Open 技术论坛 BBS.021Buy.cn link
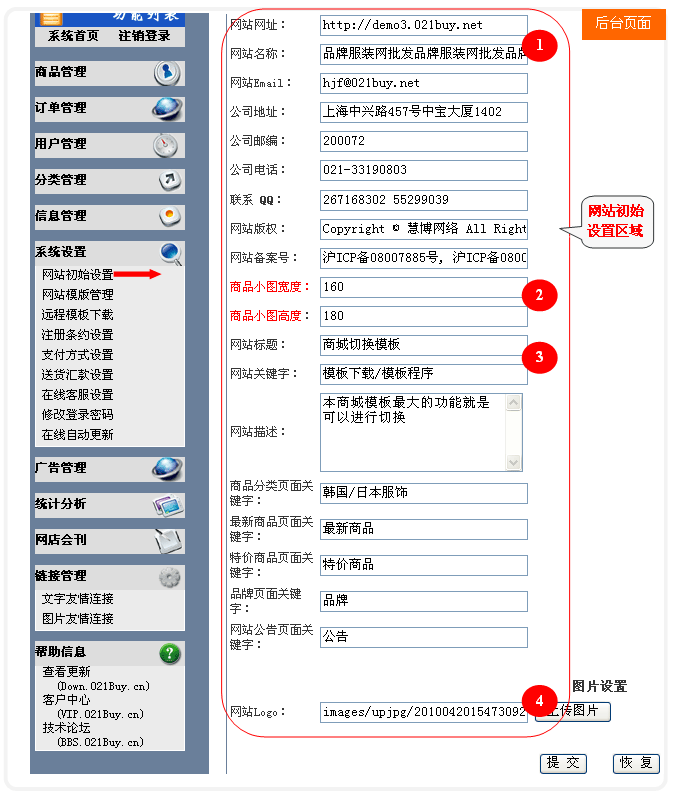Image resolution: width=674 pixels, height=795 pixels. tap(93, 735)
